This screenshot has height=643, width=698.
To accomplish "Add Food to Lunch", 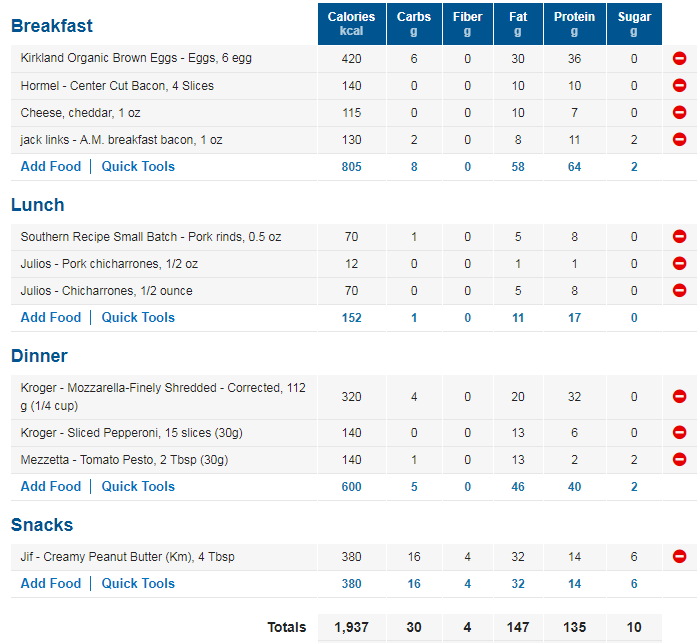I will tap(51, 317).
